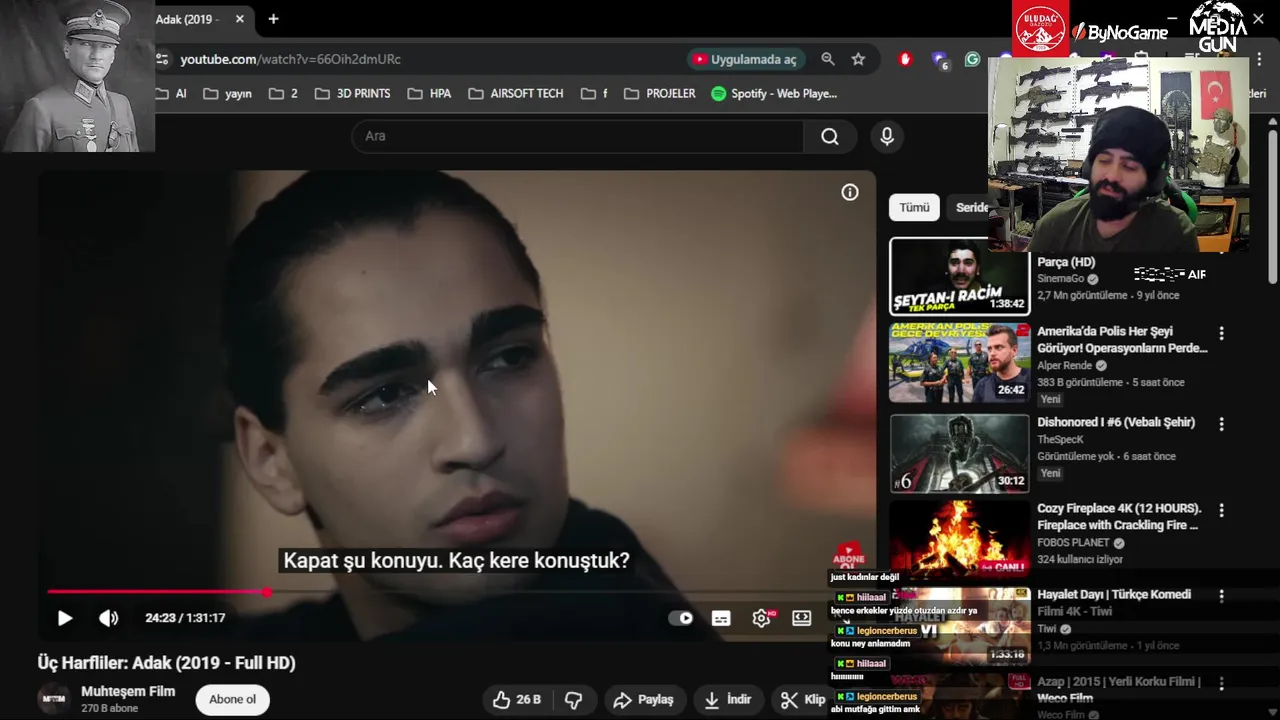Screen dimensions: 1280x720
Task: Open the Şeytan-ı Racim video thumbnail
Action: point(959,276)
